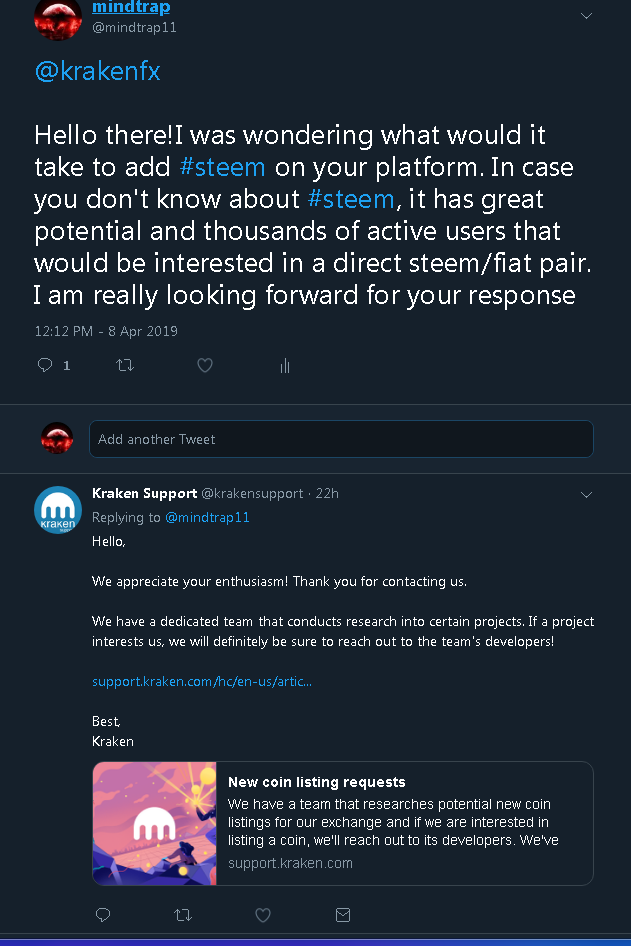Viewport: 631px width, 946px height.
Task: Click the Add another Tweet field
Action: 341,439
